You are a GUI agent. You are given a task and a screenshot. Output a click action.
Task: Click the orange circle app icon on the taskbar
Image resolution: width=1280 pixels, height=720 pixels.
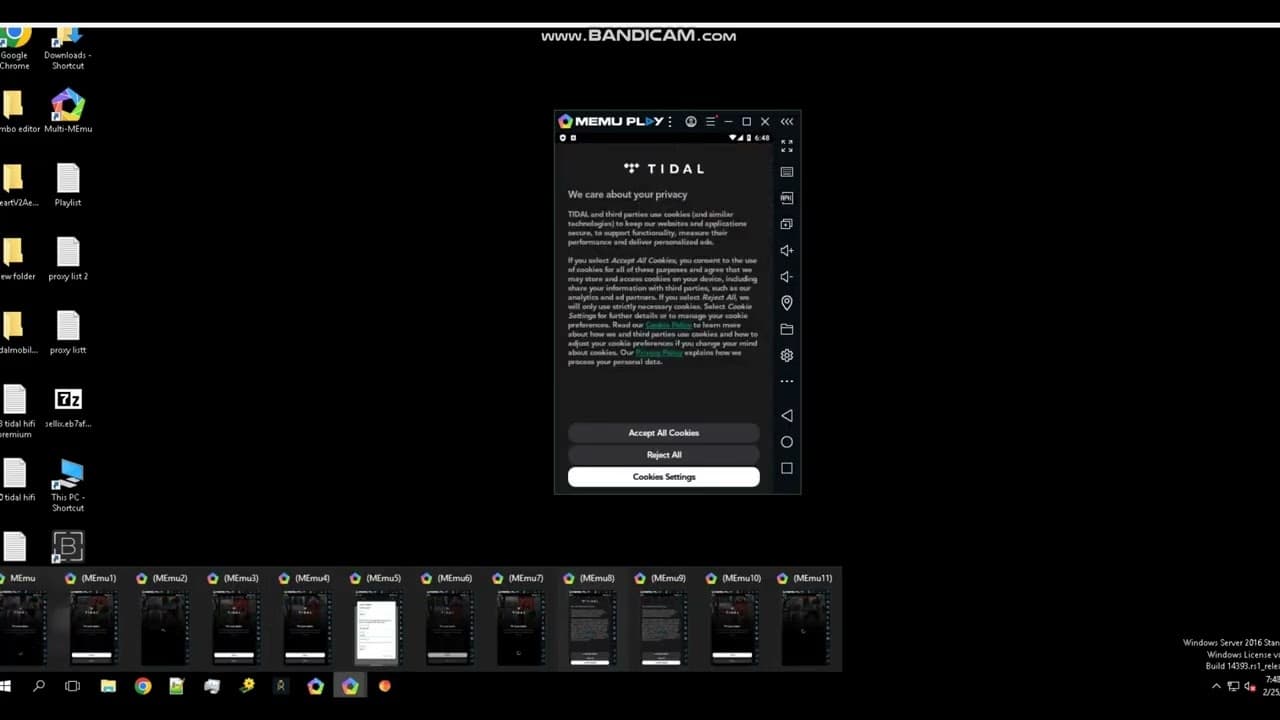click(x=385, y=686)
